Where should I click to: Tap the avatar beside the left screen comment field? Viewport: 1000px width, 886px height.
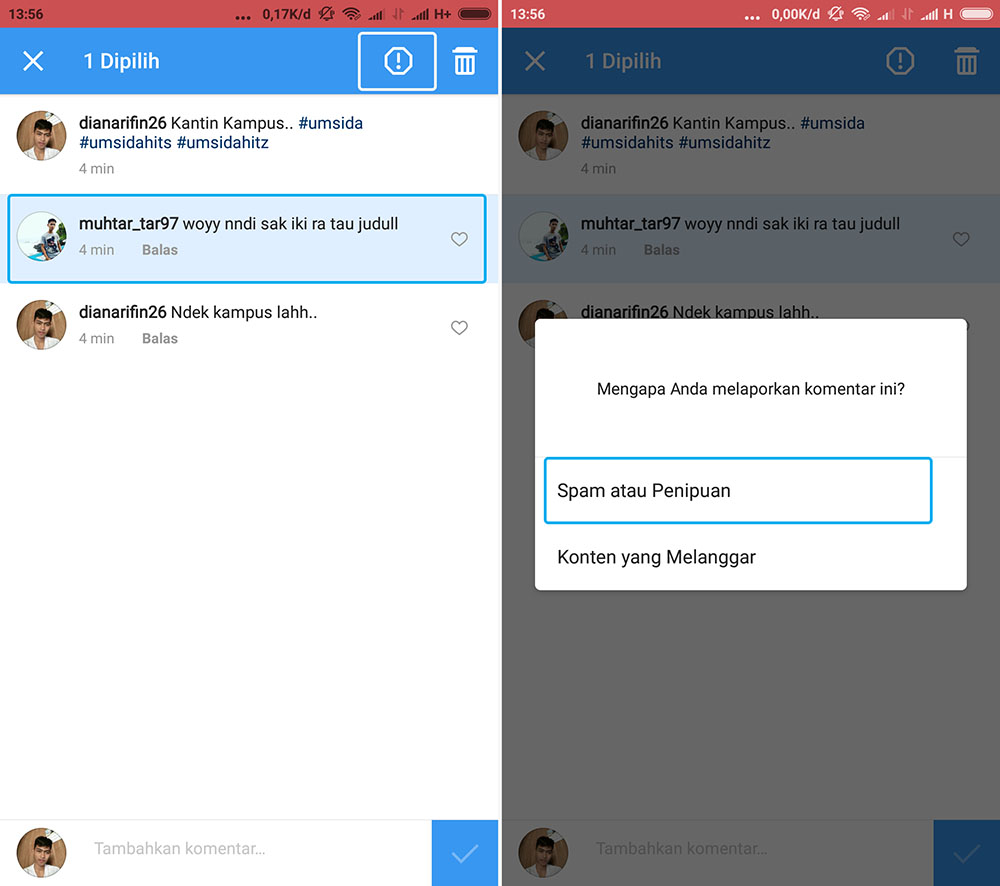click(42, 852)
